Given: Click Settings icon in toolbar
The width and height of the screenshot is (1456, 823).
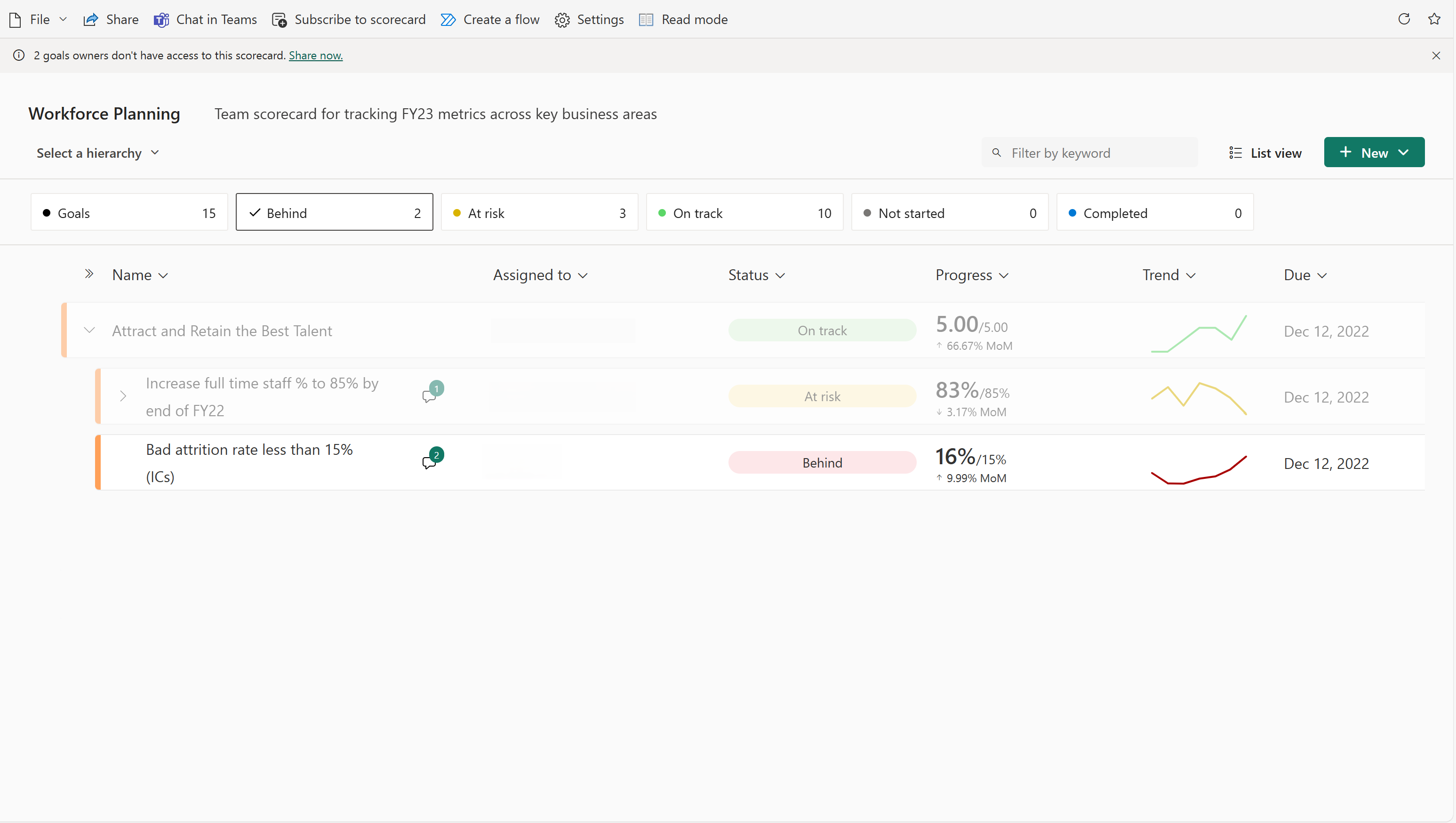Looking at the screenshot, I should click(x=562, y=19).
